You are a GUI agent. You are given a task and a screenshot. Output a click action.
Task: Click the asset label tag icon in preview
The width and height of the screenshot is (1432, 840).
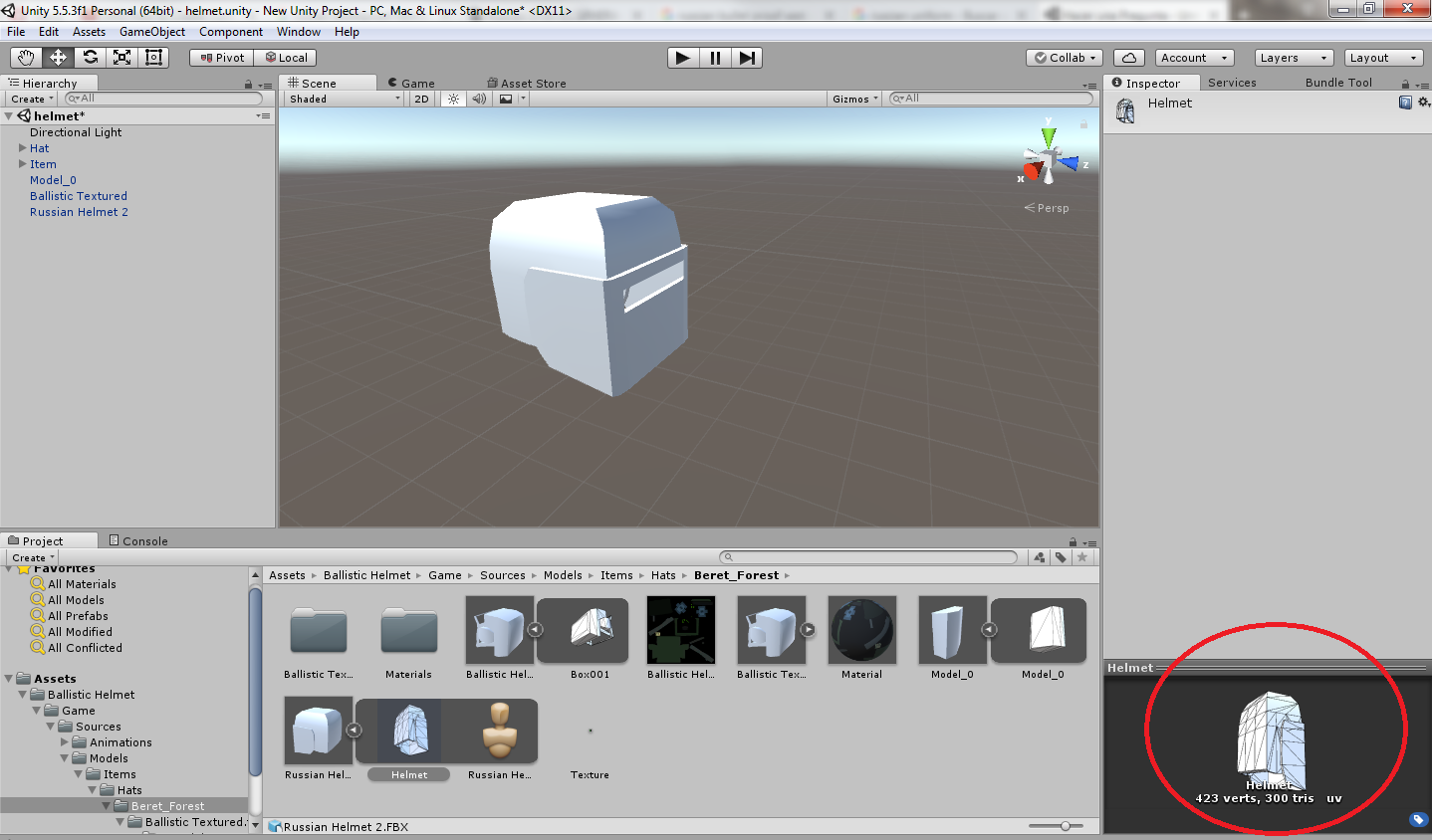pos(1418,819)
